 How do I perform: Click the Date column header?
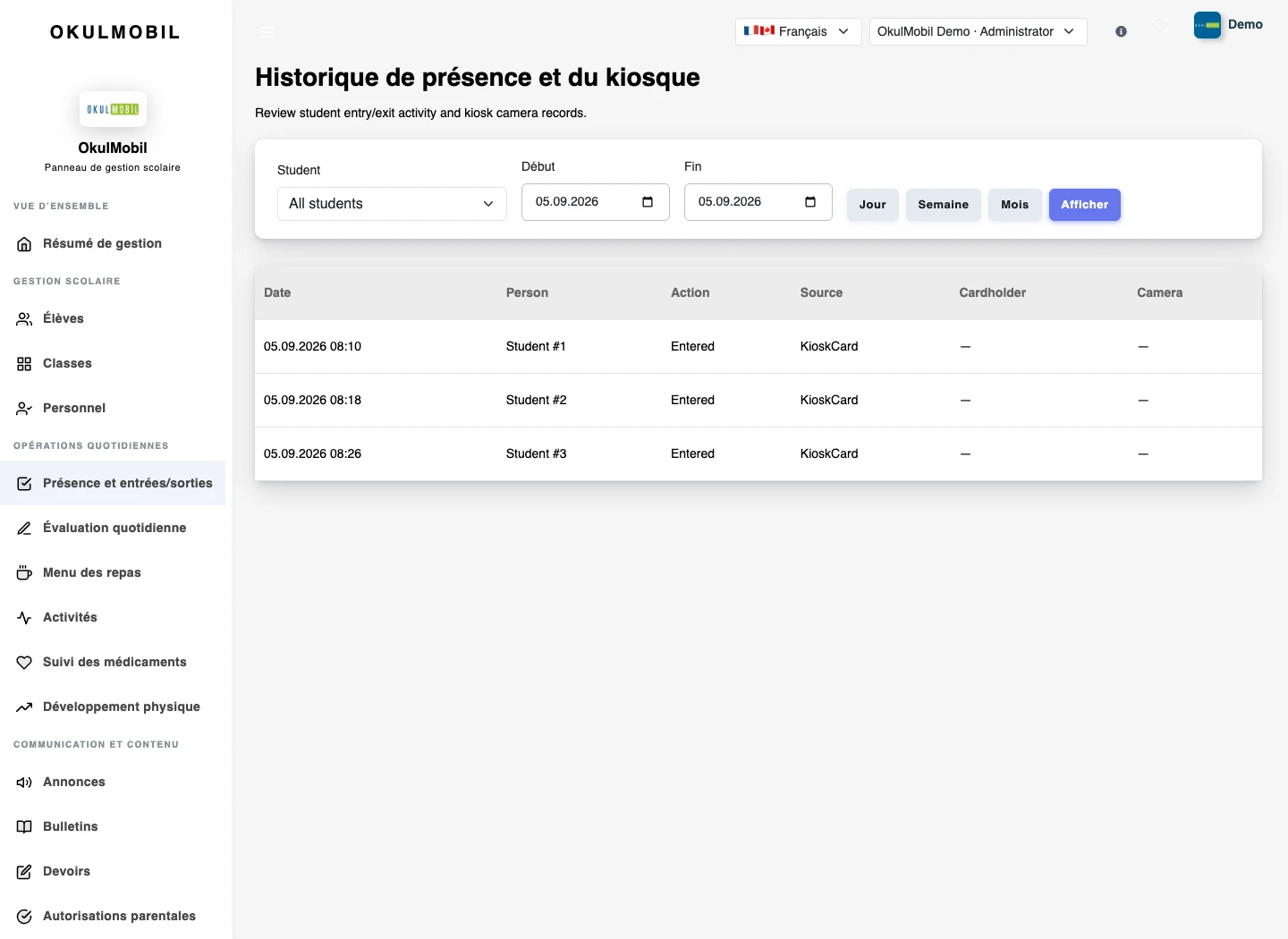277,293
